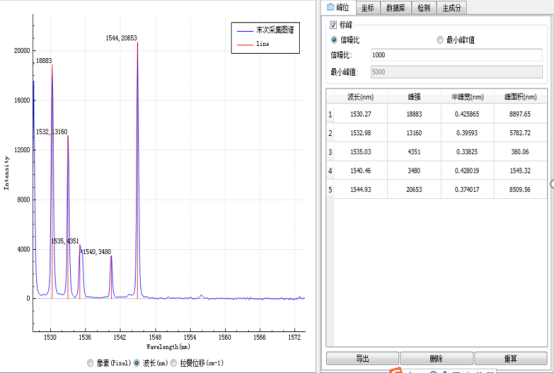
Task: Open the 主成分 tab
Action: point(452,8)
